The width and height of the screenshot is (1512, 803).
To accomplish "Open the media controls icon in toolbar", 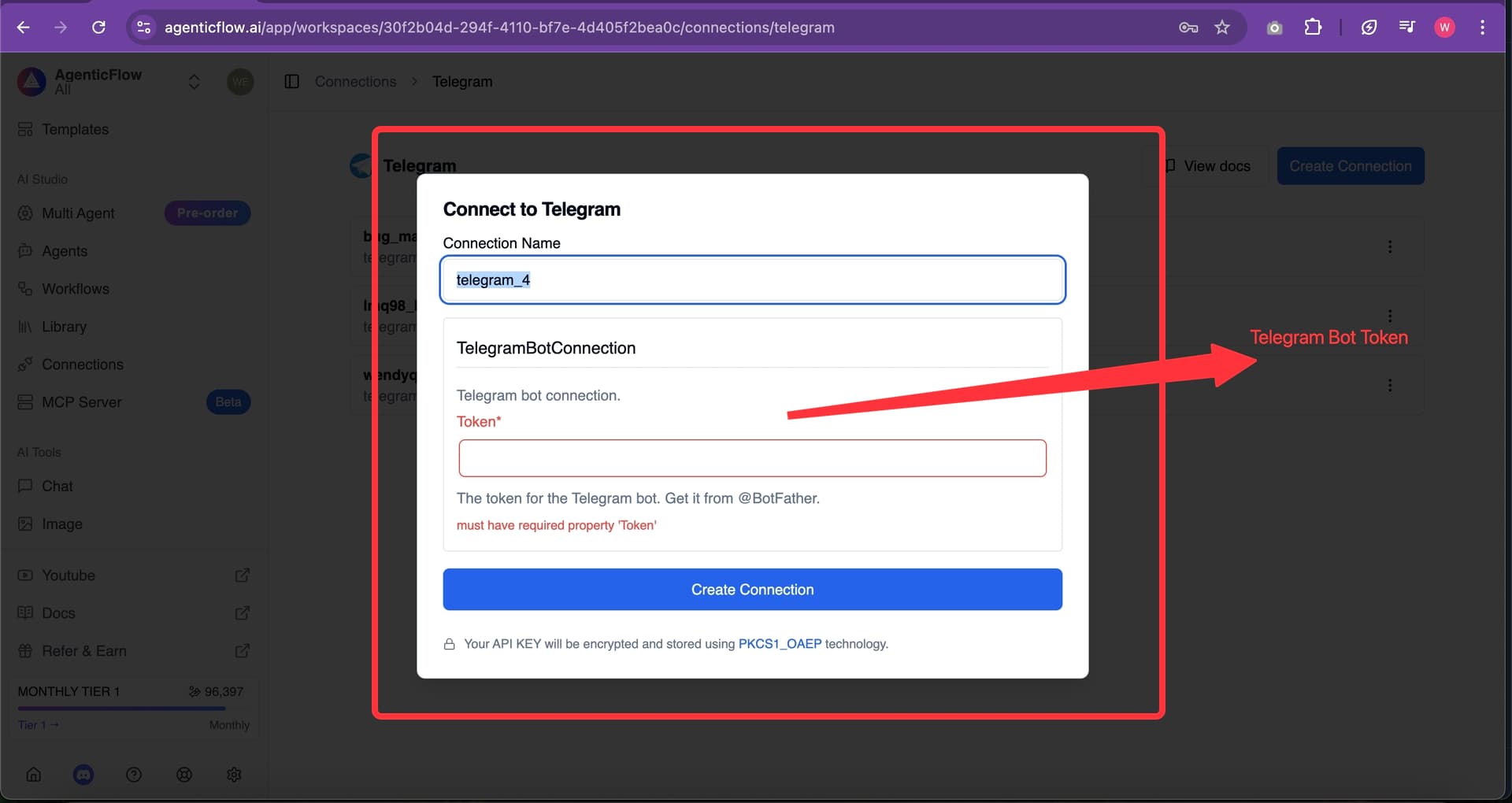I will [x=1407, y=28].
